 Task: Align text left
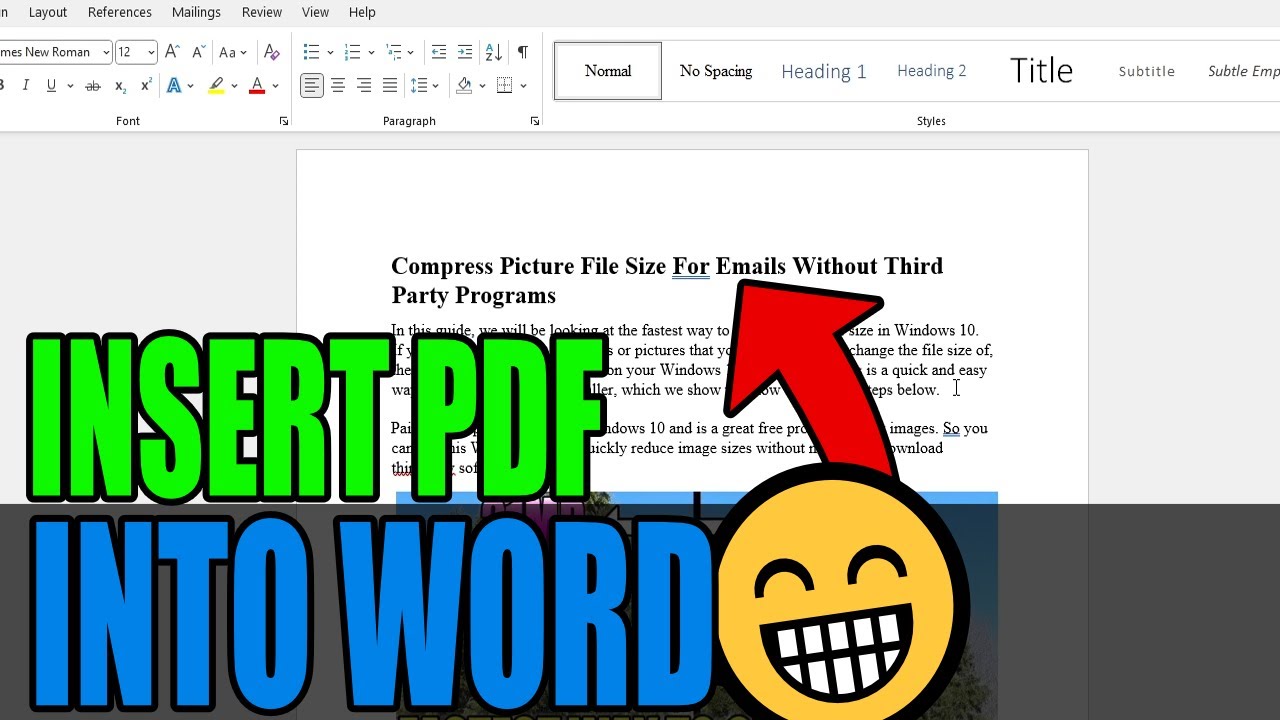(312, 86)
